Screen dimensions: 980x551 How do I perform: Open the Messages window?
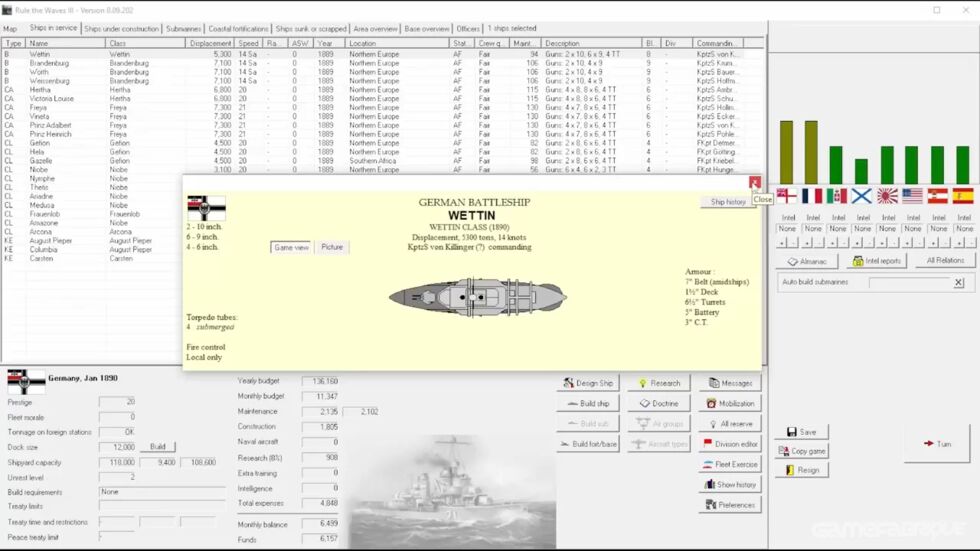click(x=730, y=383)
